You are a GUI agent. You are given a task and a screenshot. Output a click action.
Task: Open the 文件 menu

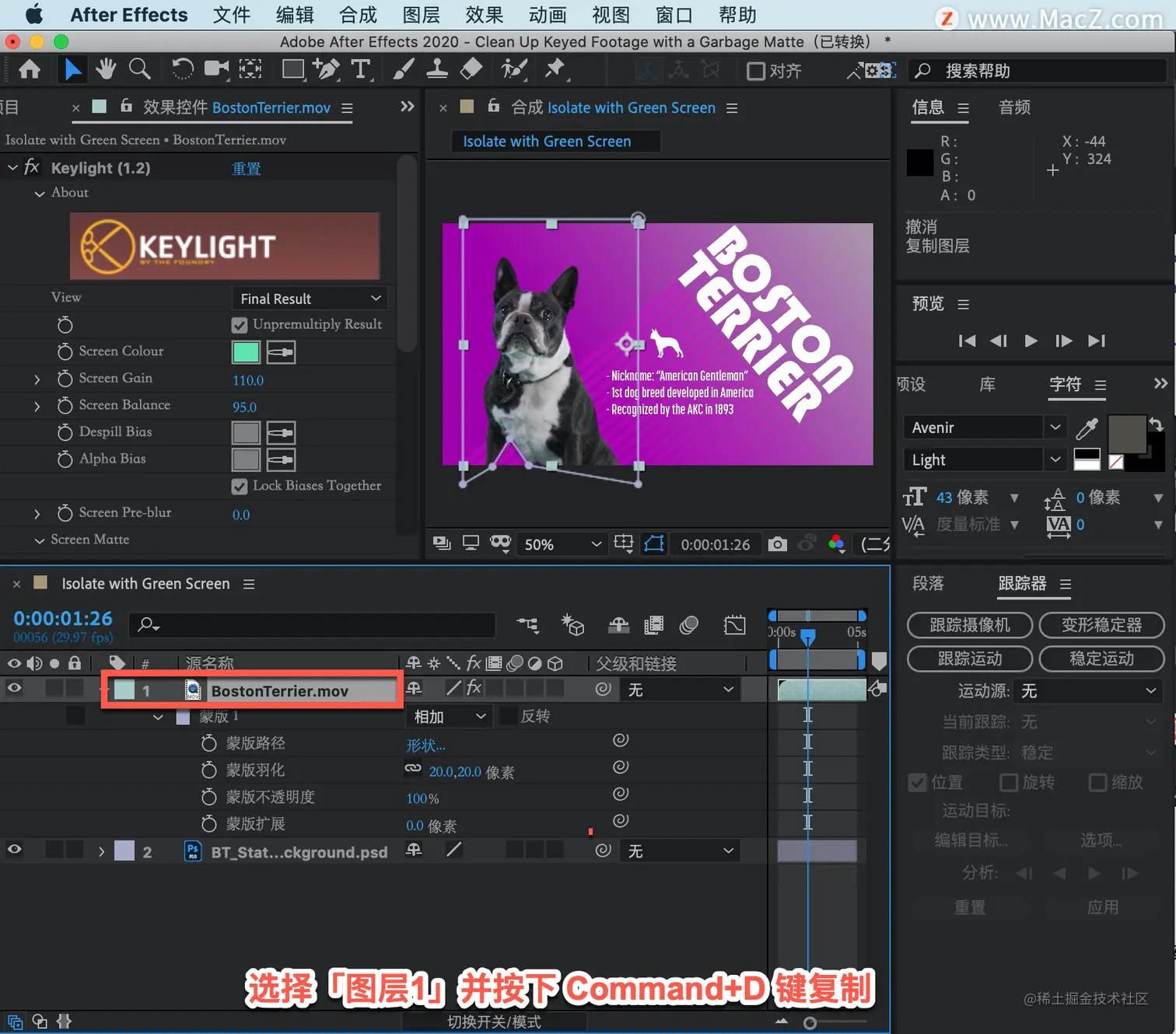232,15
